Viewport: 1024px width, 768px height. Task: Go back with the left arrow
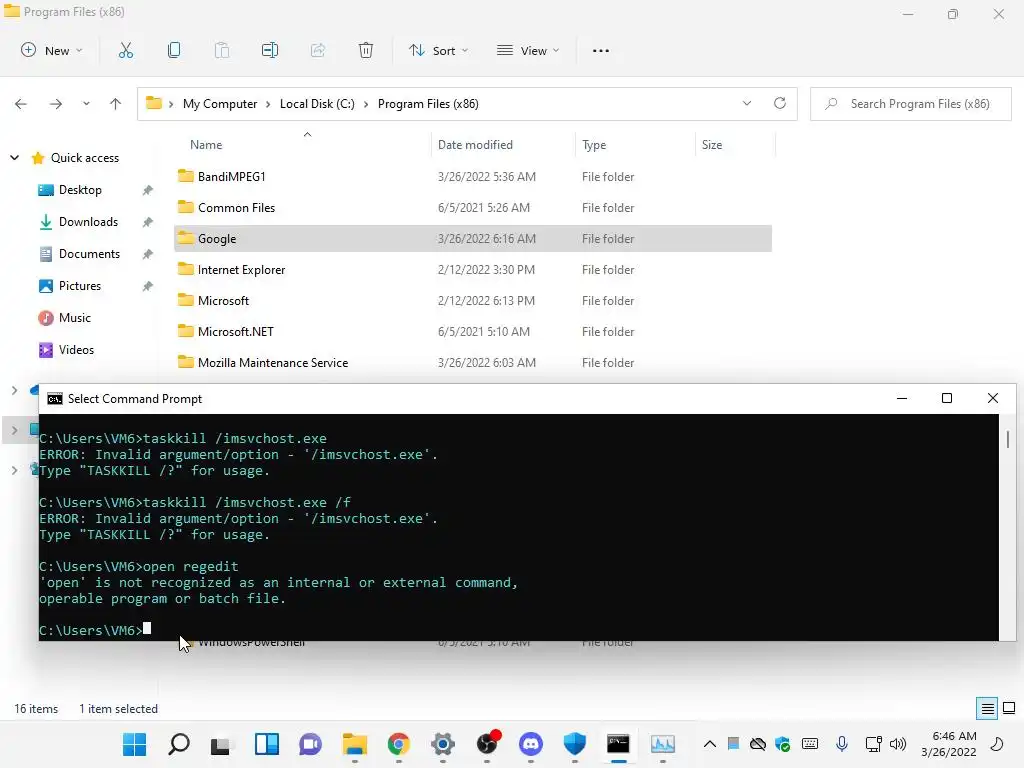coord(21,104)
